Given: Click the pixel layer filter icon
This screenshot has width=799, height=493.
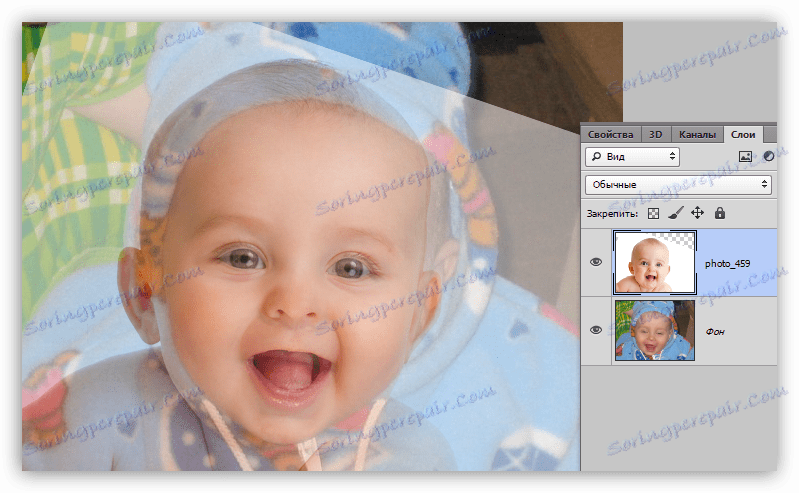Looking at the screenshot, I should [745, 157].
